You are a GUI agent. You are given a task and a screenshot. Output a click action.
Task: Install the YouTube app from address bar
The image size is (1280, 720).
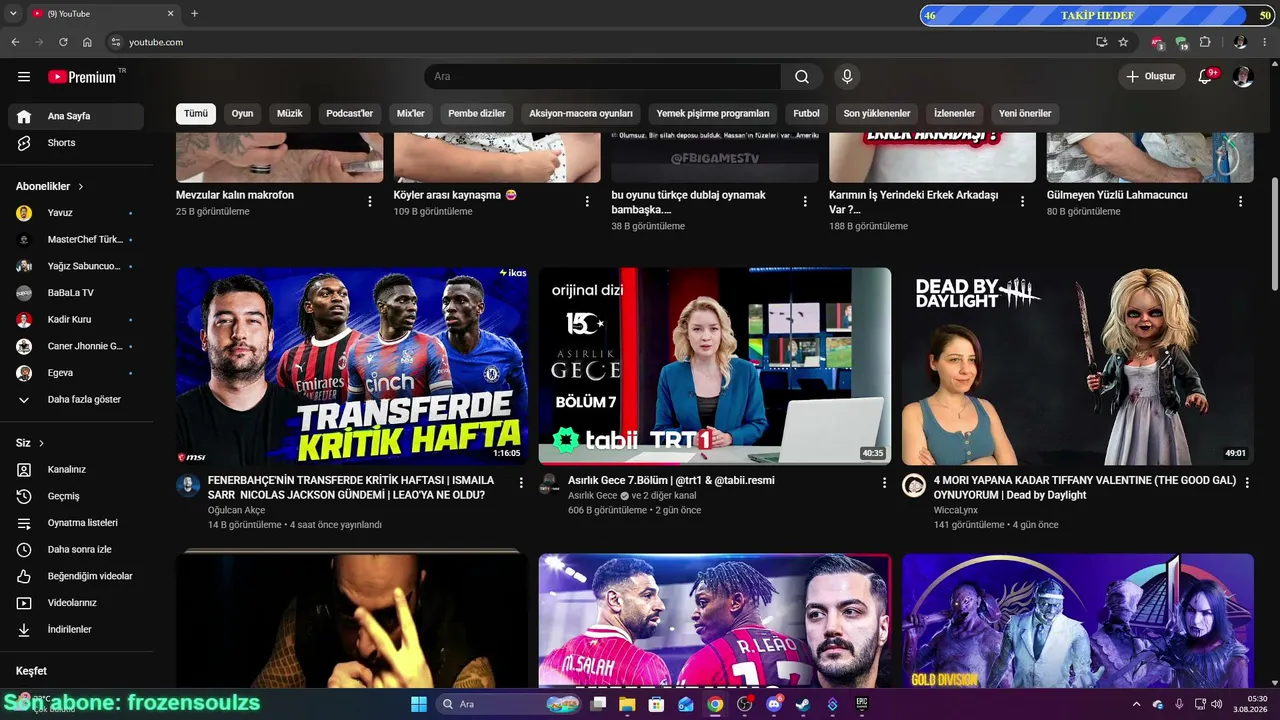(1101, 42)
